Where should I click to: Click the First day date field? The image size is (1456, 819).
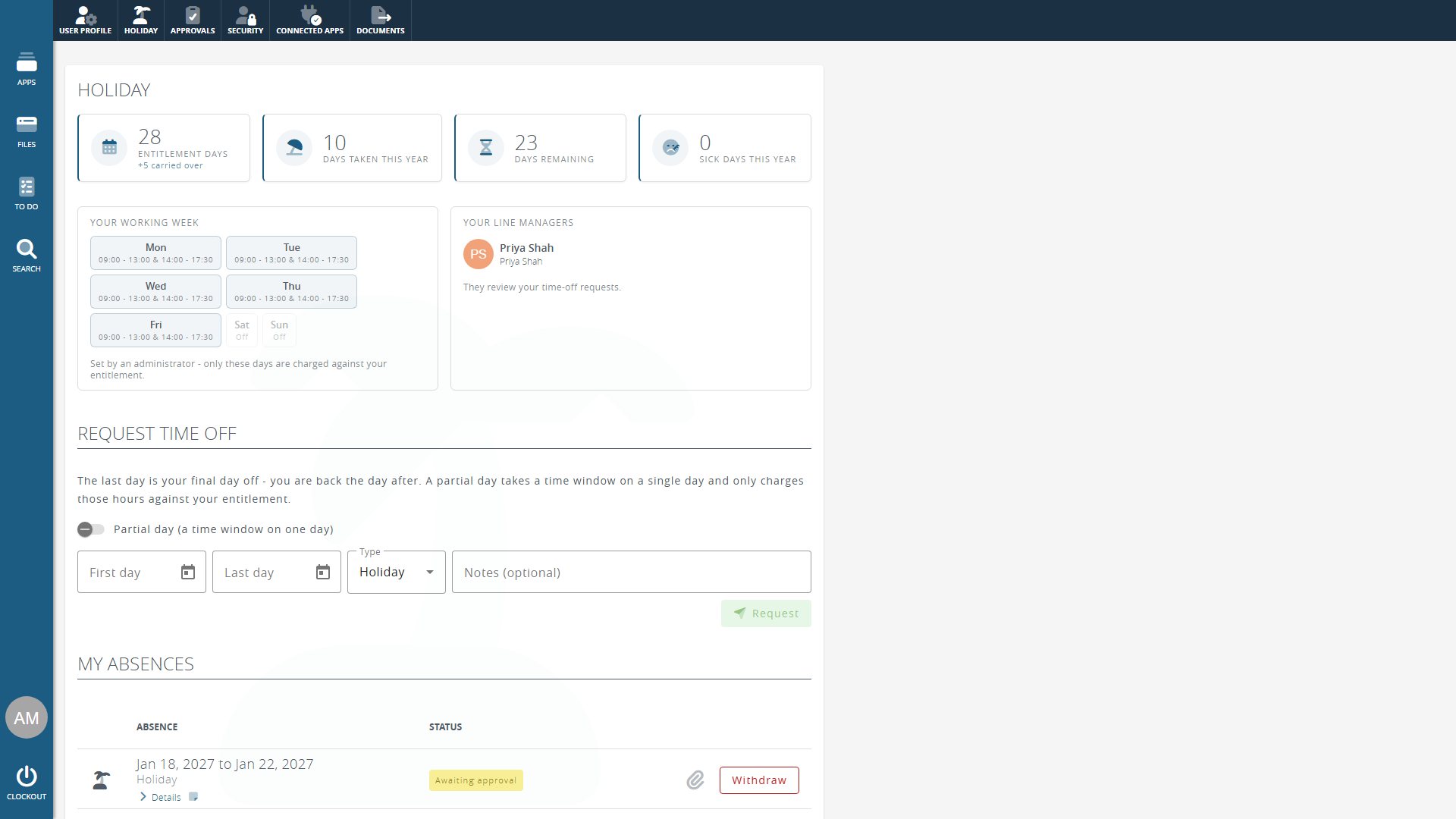pos(142,572)
